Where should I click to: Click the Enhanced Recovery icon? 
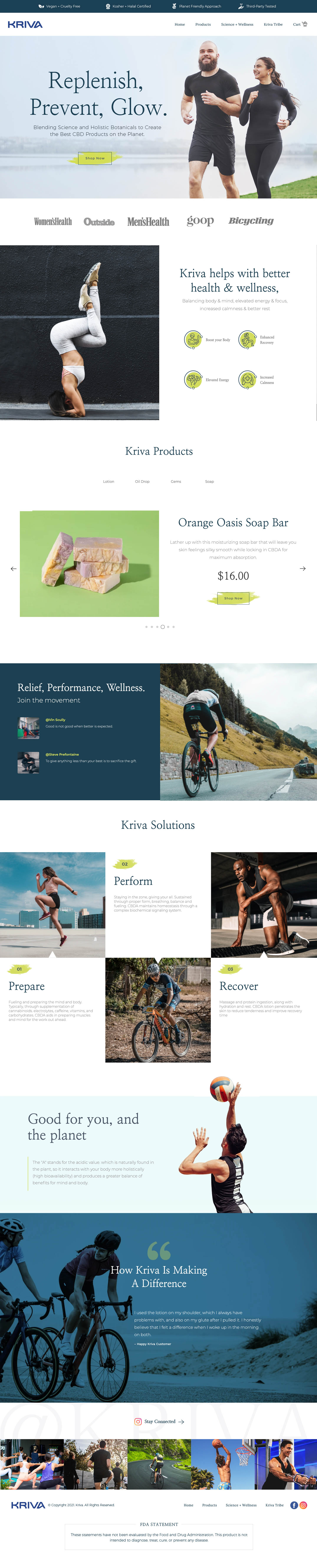[247, 340]
